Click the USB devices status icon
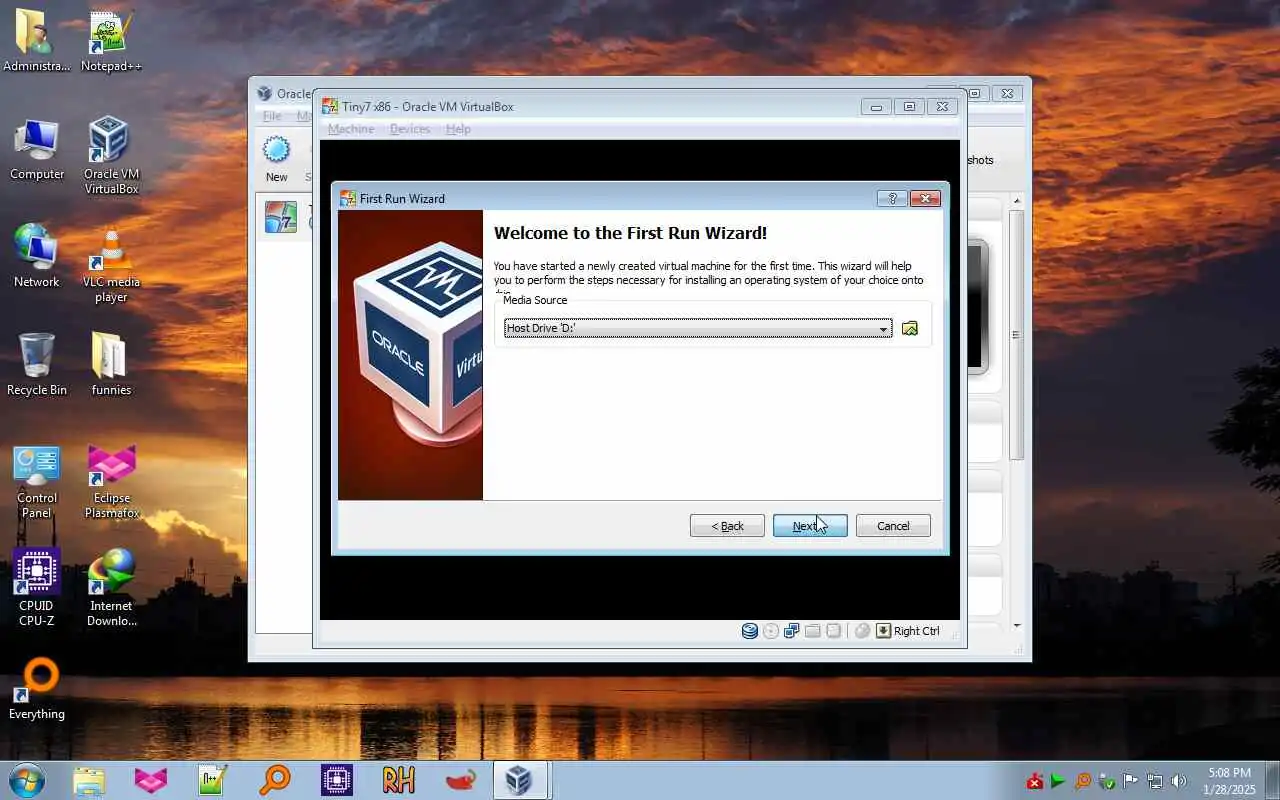Viewport: 1280px width, 800px height. [833, 631]
